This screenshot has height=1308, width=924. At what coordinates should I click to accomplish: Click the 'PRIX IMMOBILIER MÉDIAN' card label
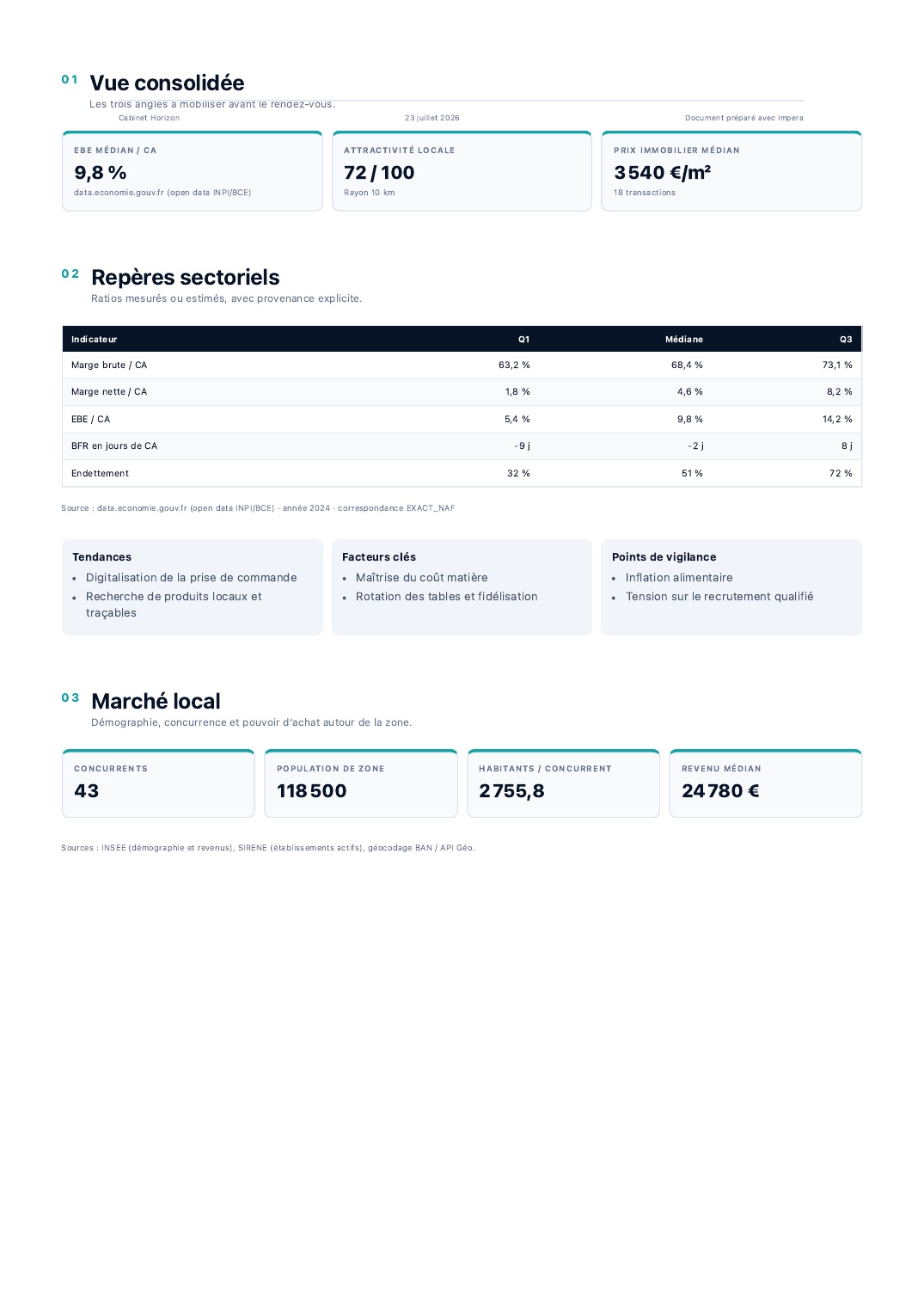(x=676, y=150)
